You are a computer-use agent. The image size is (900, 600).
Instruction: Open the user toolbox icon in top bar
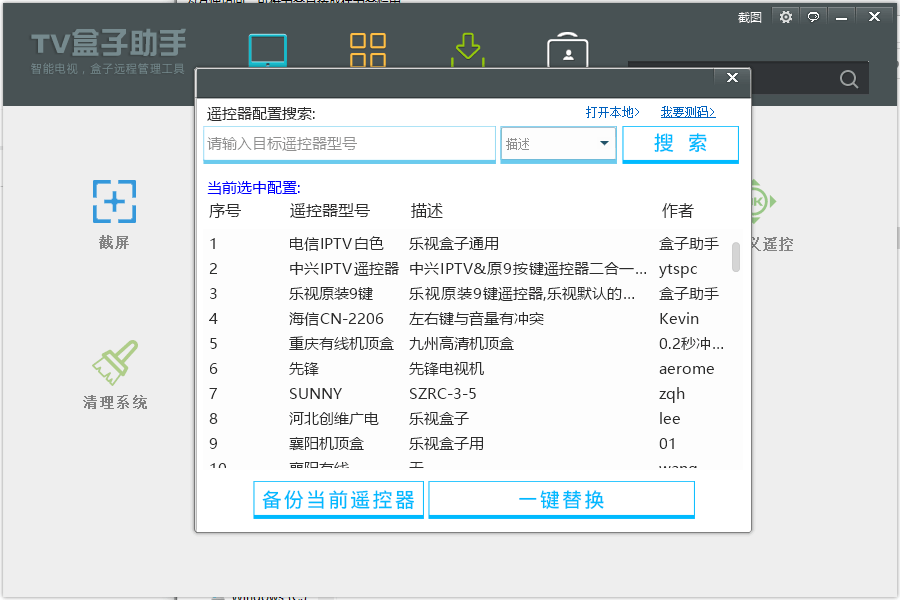[567, 49]
